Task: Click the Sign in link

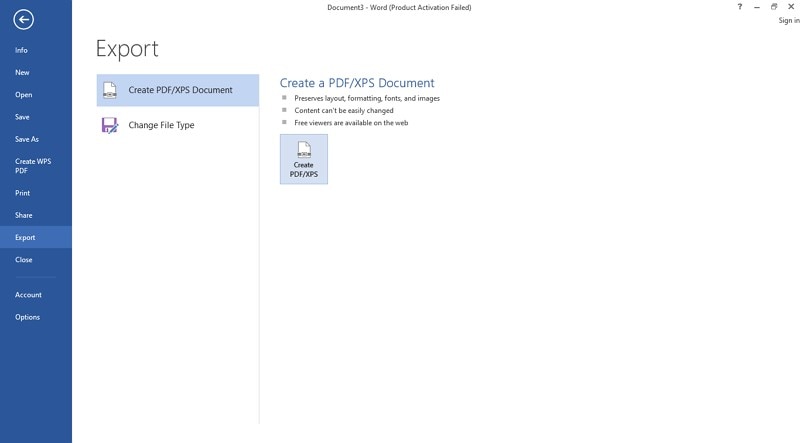Action: [x=789, y=20]
